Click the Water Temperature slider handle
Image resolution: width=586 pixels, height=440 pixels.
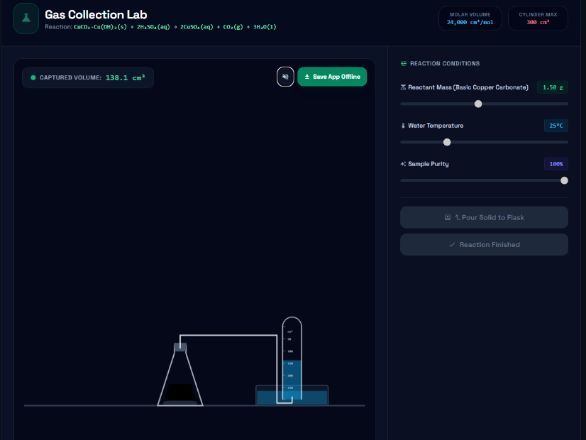(447, 142)
